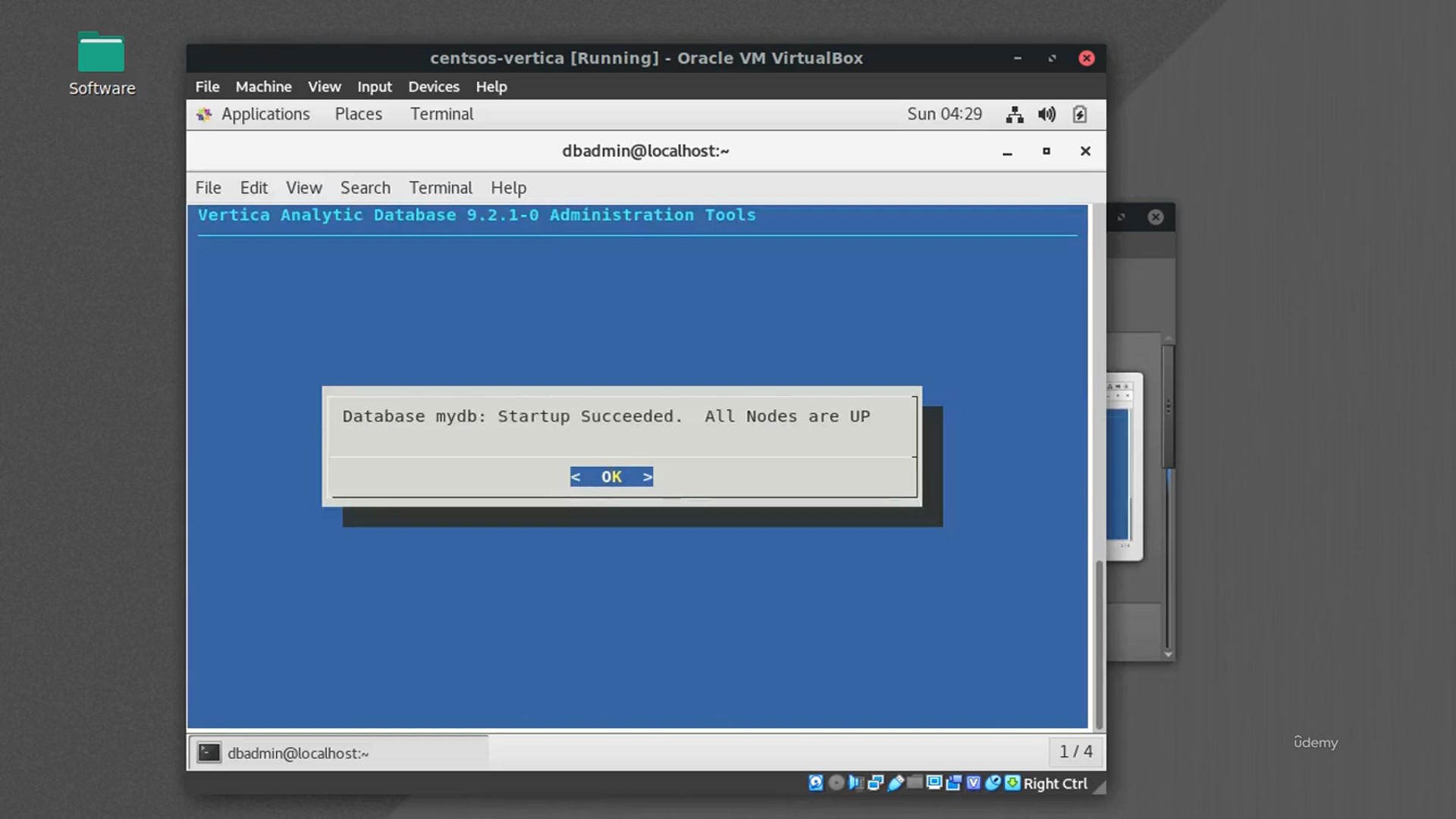1456x819 pixels.
Task: Open the VirtualBox Input menu
Action: coord(375,86)
